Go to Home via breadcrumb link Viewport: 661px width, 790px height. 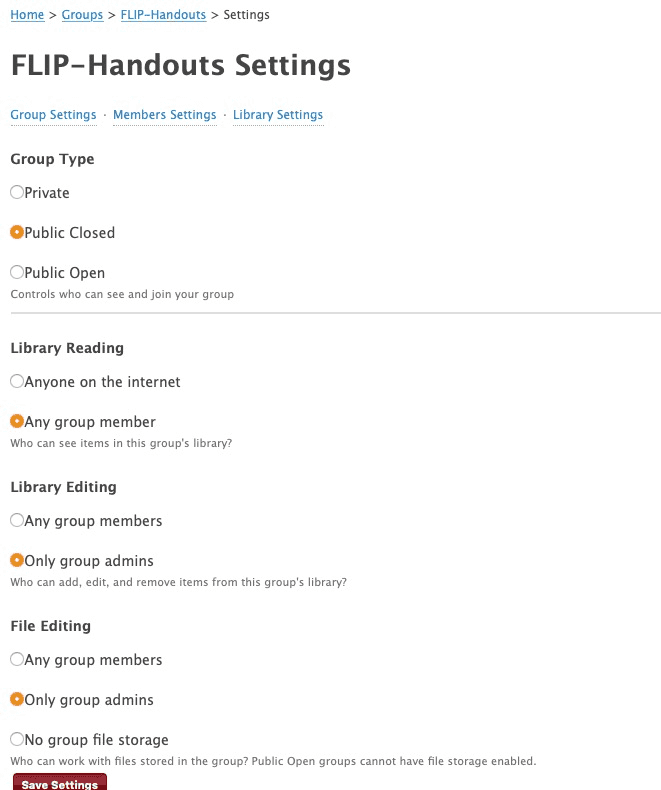pyautogui.click(x=27, y=15)
